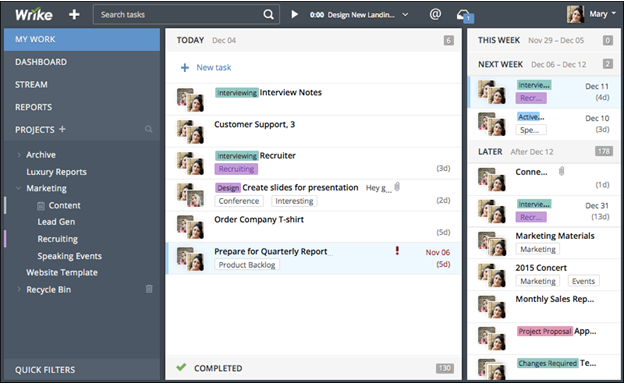Collapse the Later section
625x384 pixels.
tap(545, 152)
